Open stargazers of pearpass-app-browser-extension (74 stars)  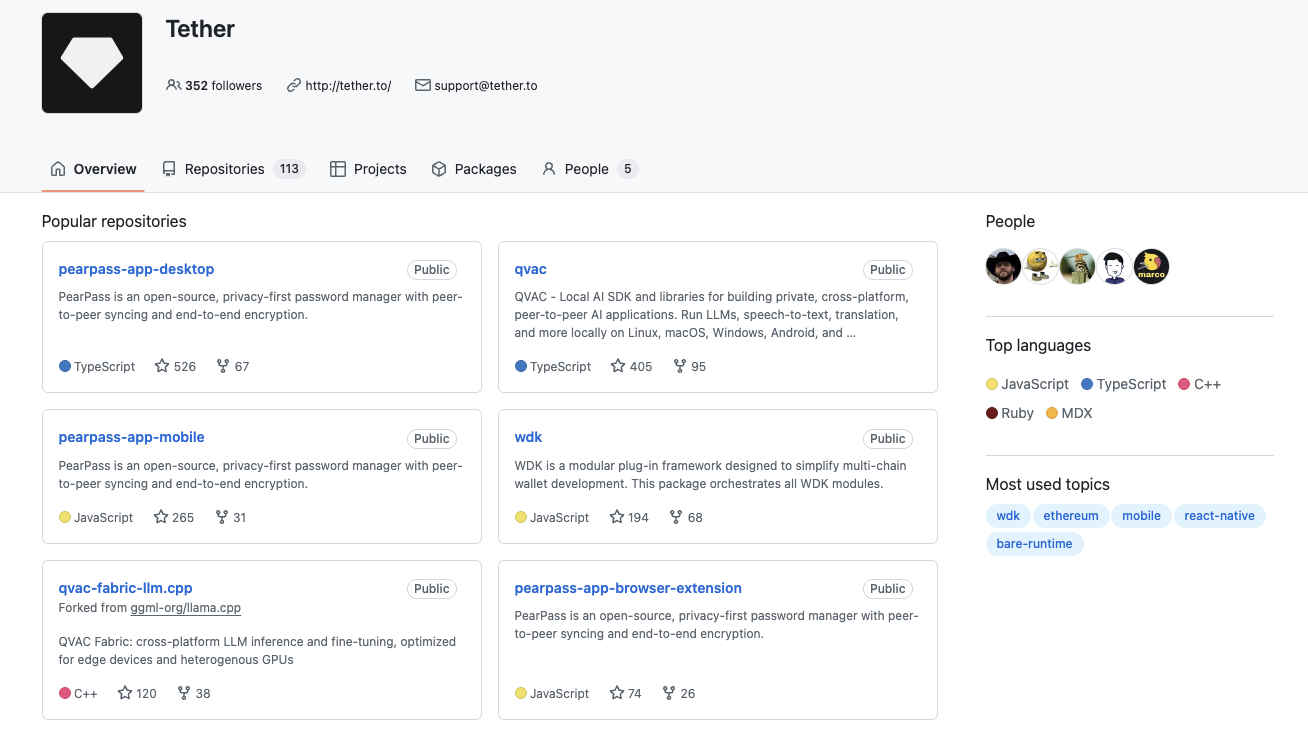point(626,694)
